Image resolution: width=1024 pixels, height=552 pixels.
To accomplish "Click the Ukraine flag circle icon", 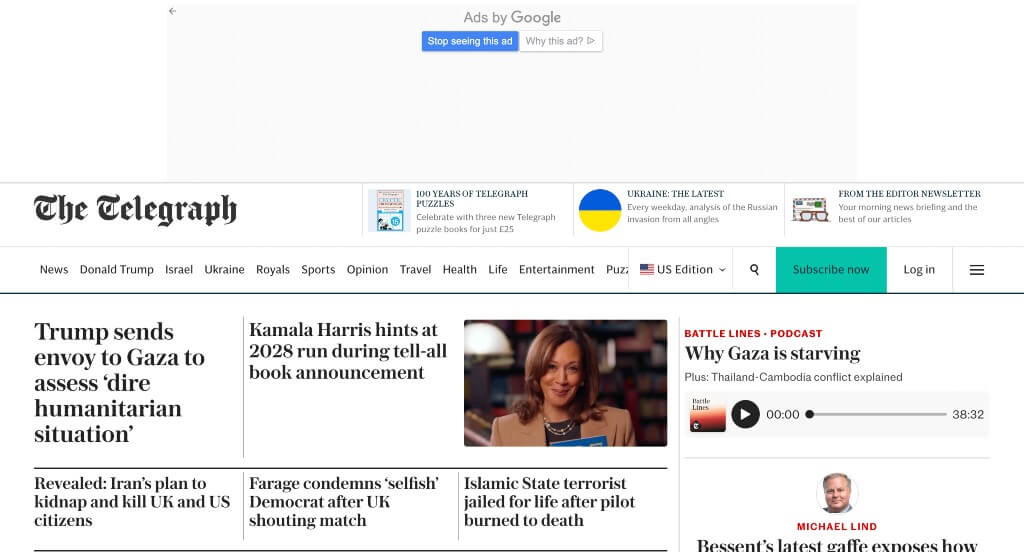I will [600, 210].
